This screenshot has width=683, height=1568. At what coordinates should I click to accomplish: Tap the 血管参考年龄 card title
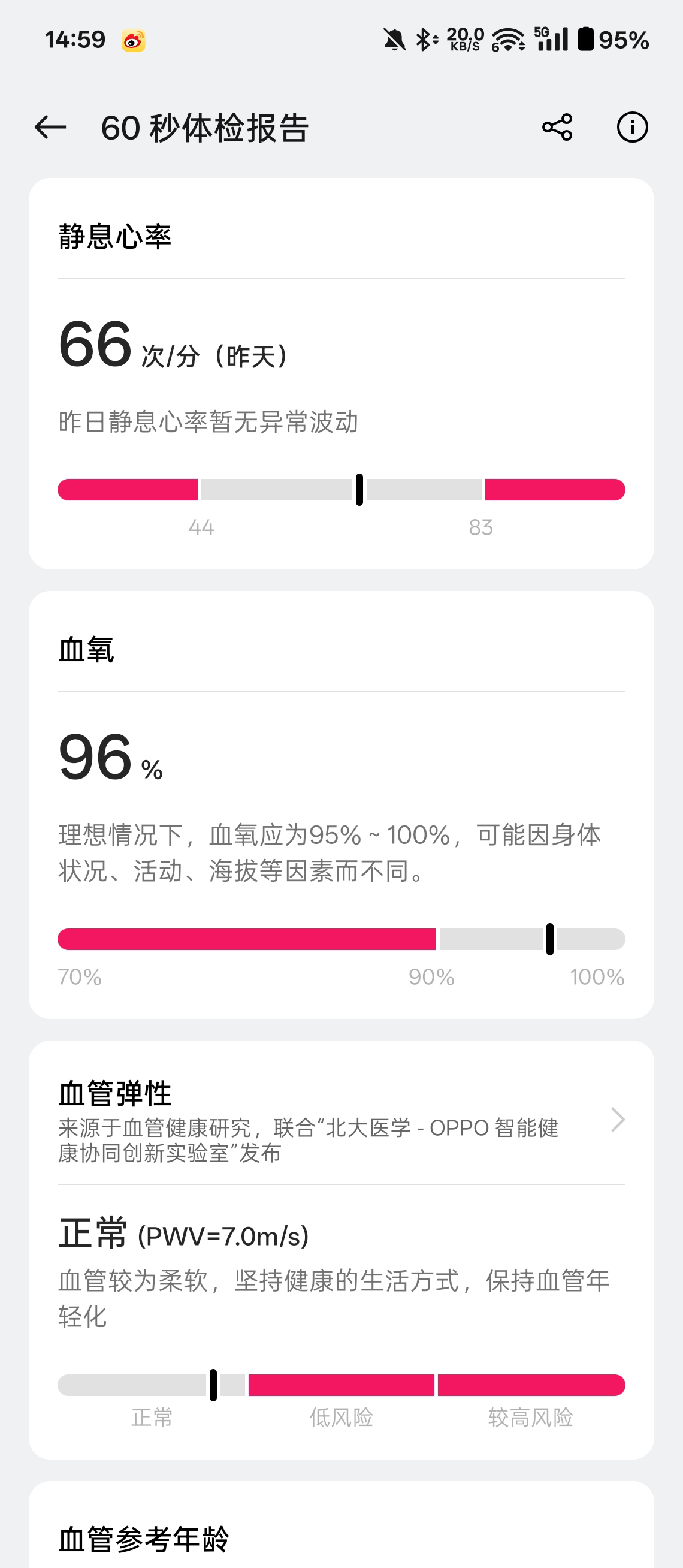pyautogui.click(x=144, y=1539)
